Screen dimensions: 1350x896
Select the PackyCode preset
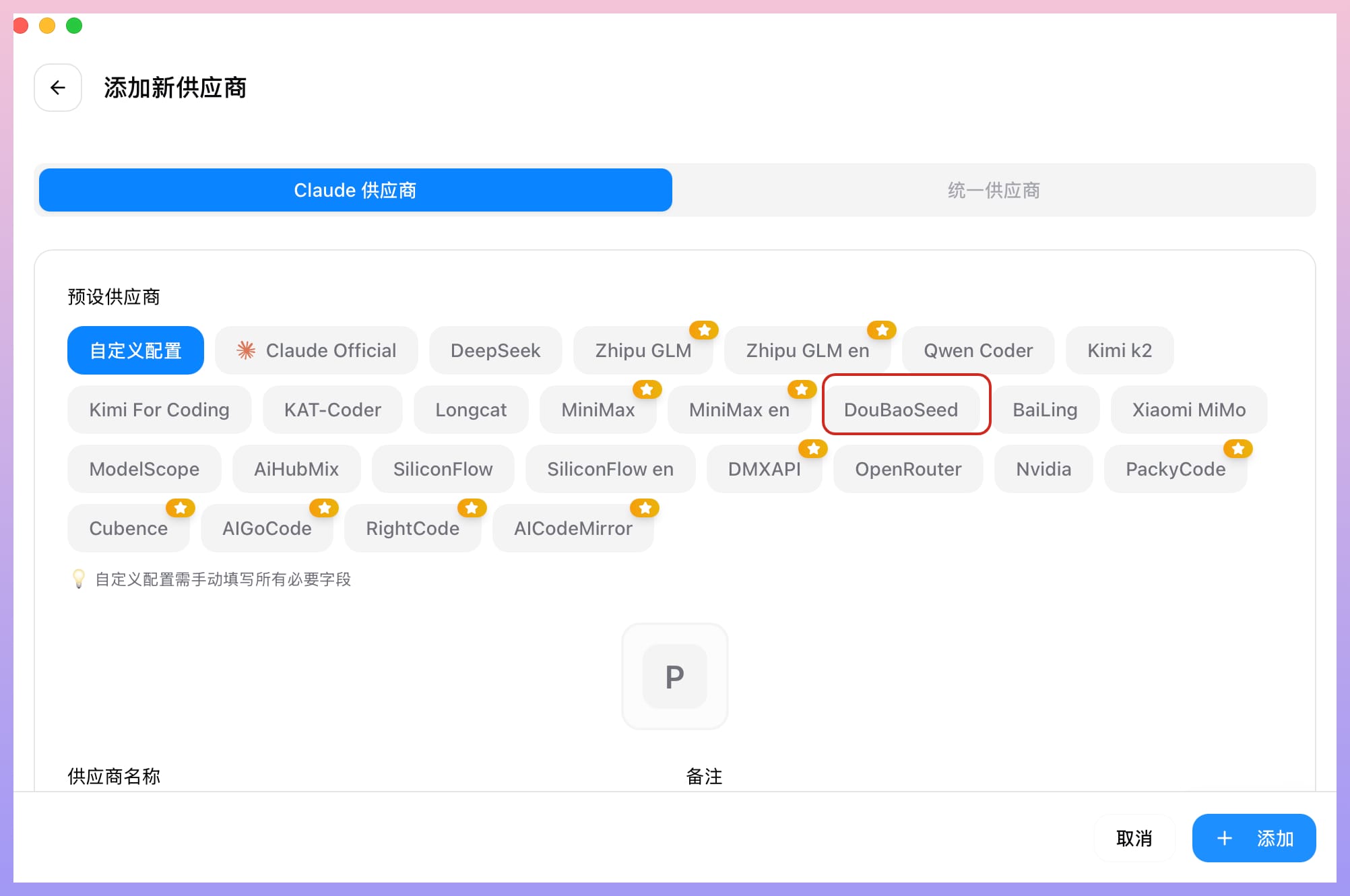click(1176, 469)
